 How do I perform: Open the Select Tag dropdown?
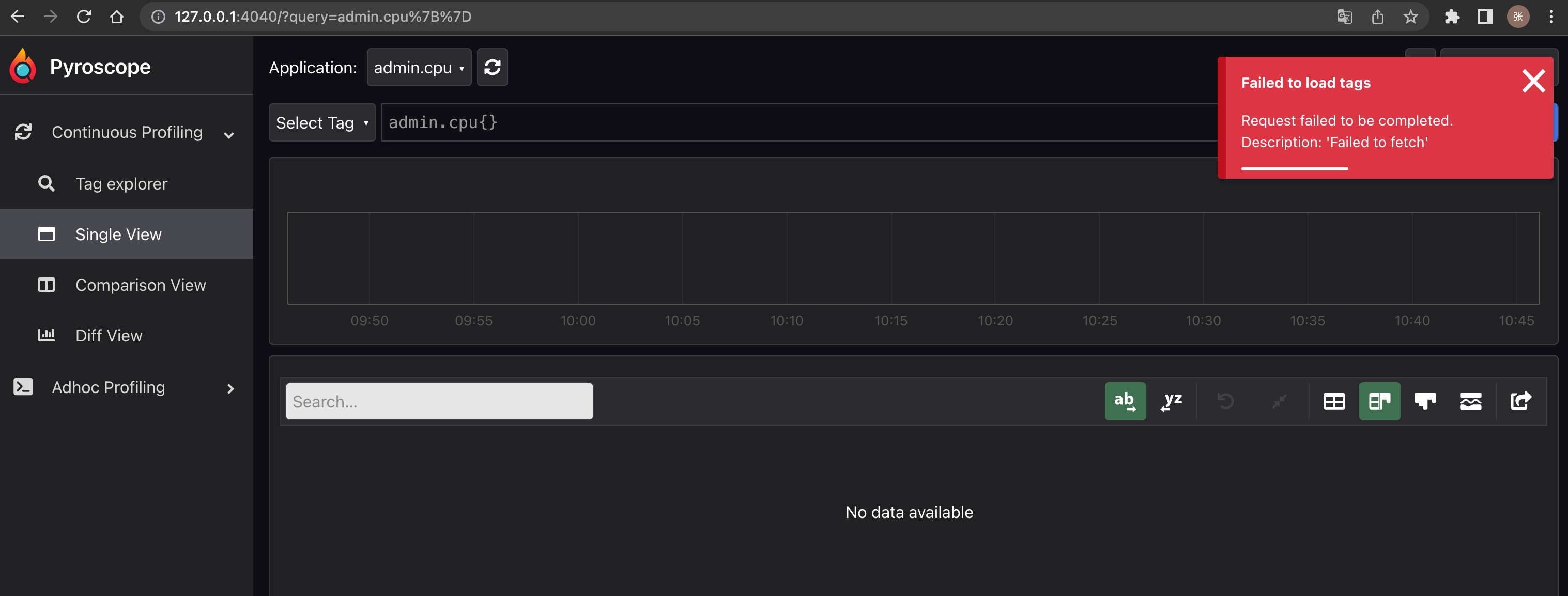(x=321, y=122)
